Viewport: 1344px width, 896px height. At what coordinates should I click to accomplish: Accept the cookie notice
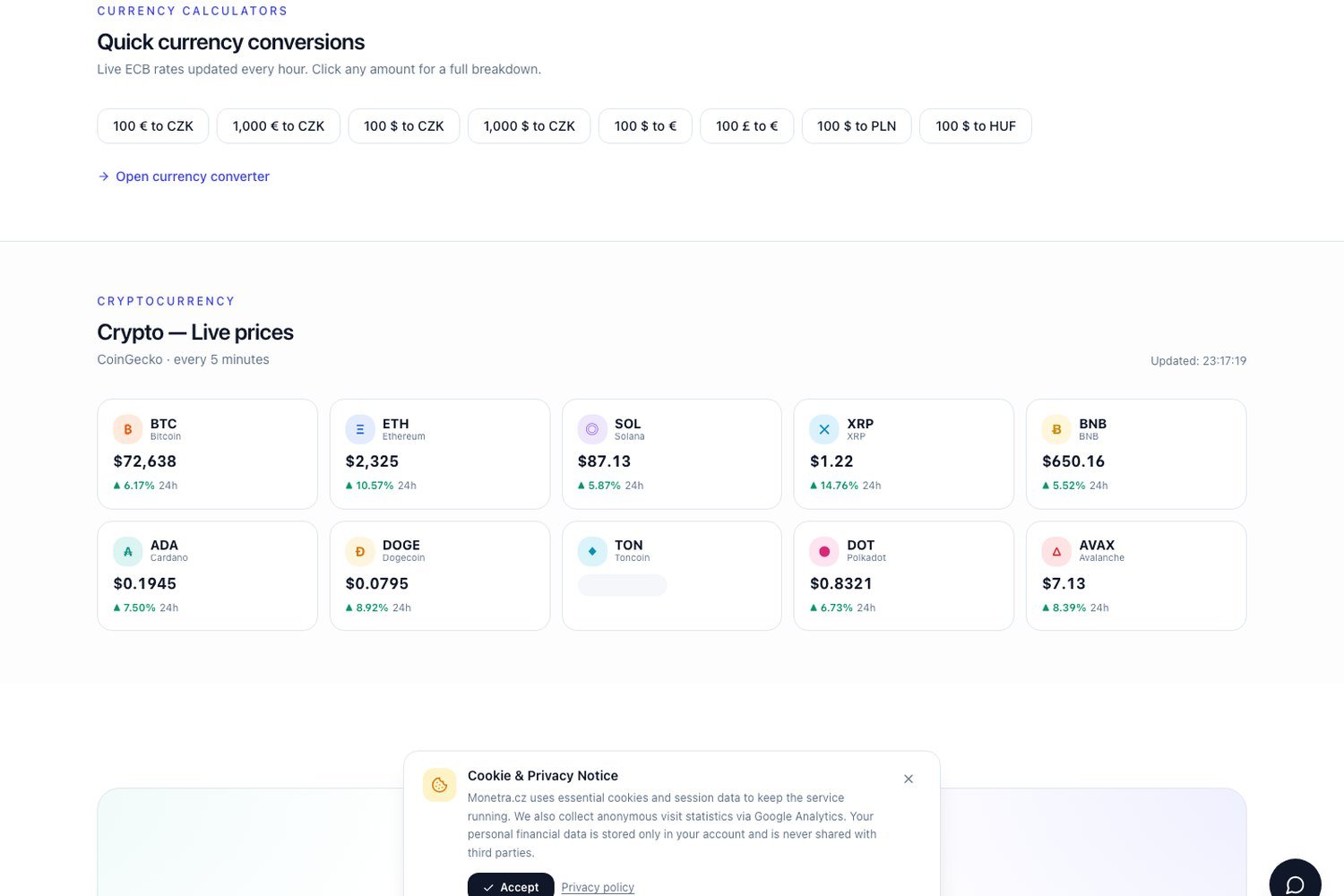511,886
